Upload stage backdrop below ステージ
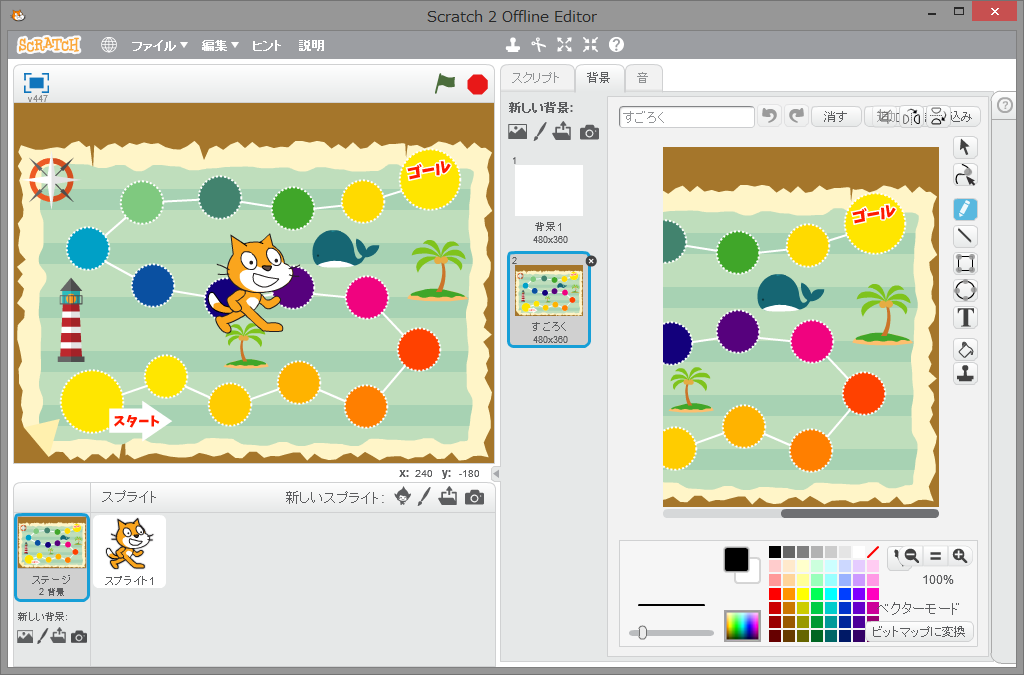This screenshot has height=675, width=1024. pos(59,636)
